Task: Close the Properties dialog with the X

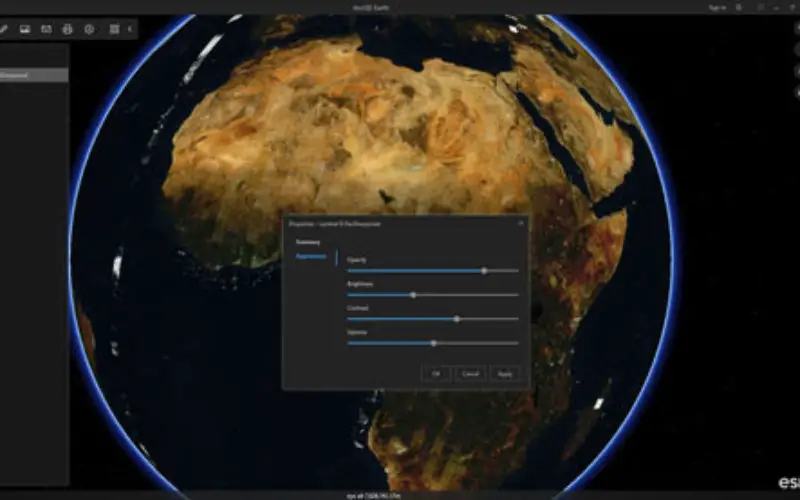Action: tap(520, 223)
